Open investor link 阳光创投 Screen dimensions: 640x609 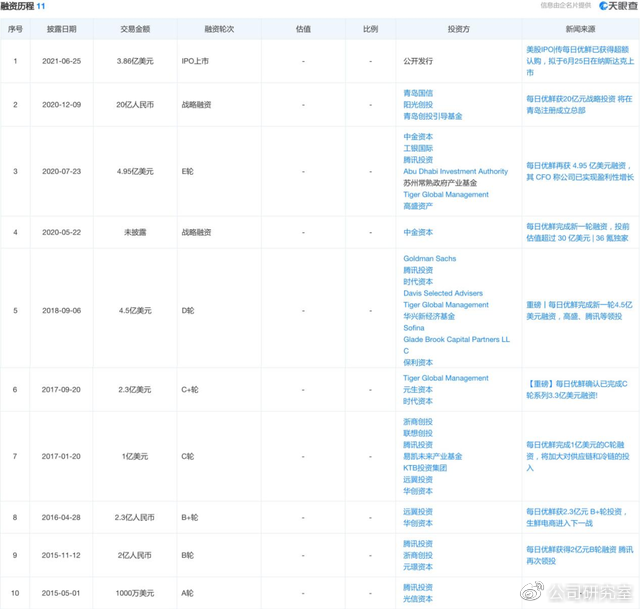(418, 104)
